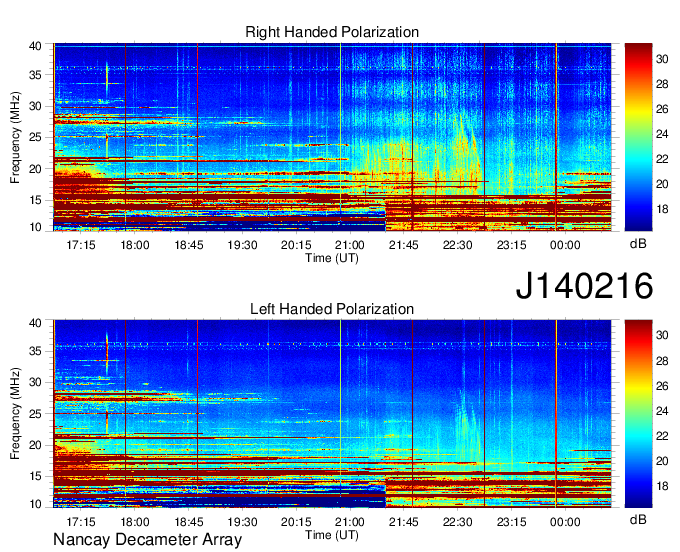Click the dB label under bottom colorbar
The image size is (680, 552).
(x=638, y=519)
